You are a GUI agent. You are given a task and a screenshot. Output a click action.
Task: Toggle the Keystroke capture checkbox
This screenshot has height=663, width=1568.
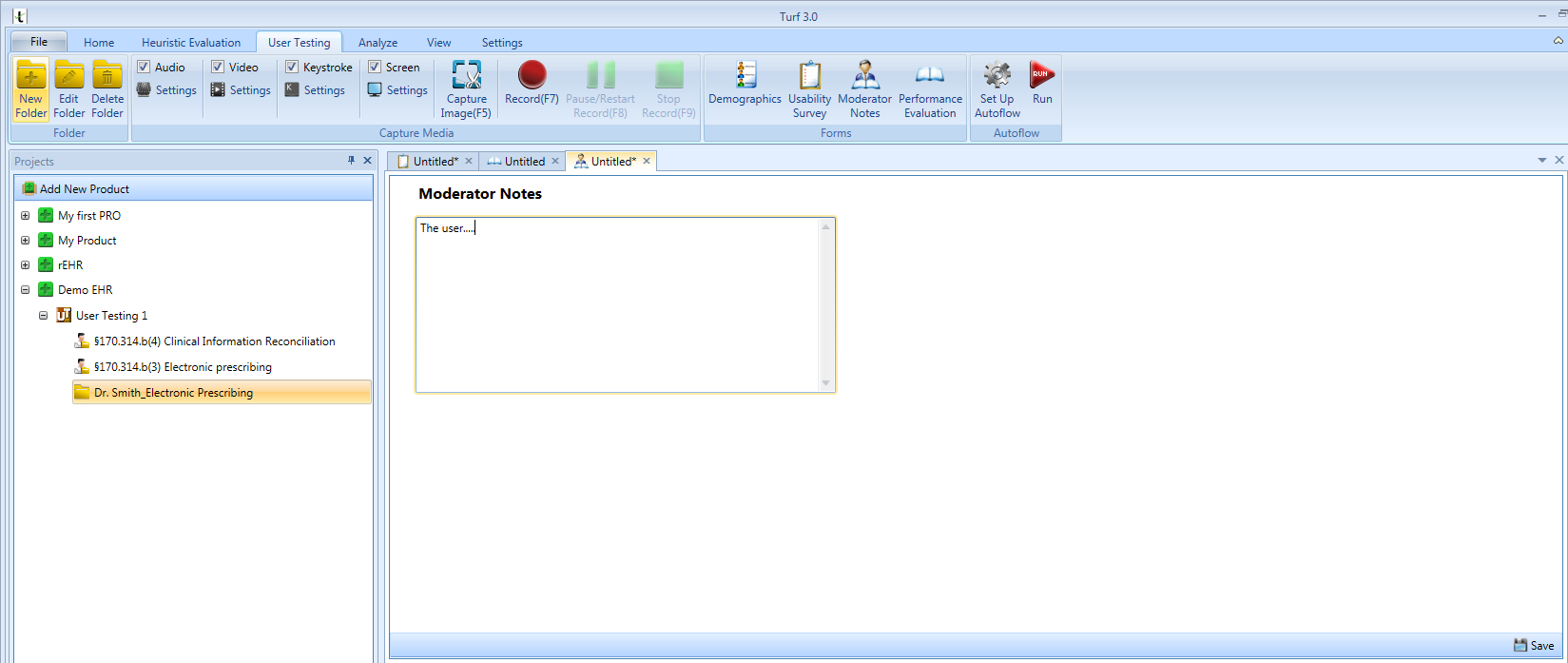pyautogui.click(x=292, y=67)
